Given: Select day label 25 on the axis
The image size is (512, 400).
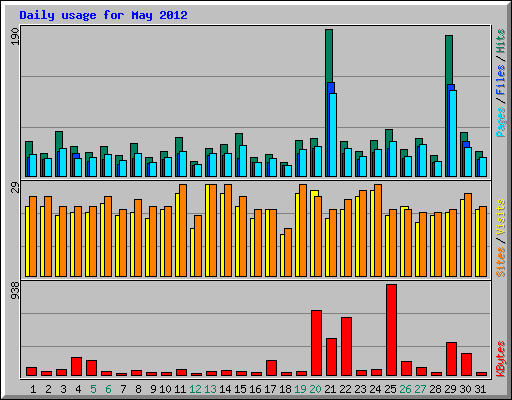Looking at the screenshot, I should pyautogui.click(x=390, y=389).
